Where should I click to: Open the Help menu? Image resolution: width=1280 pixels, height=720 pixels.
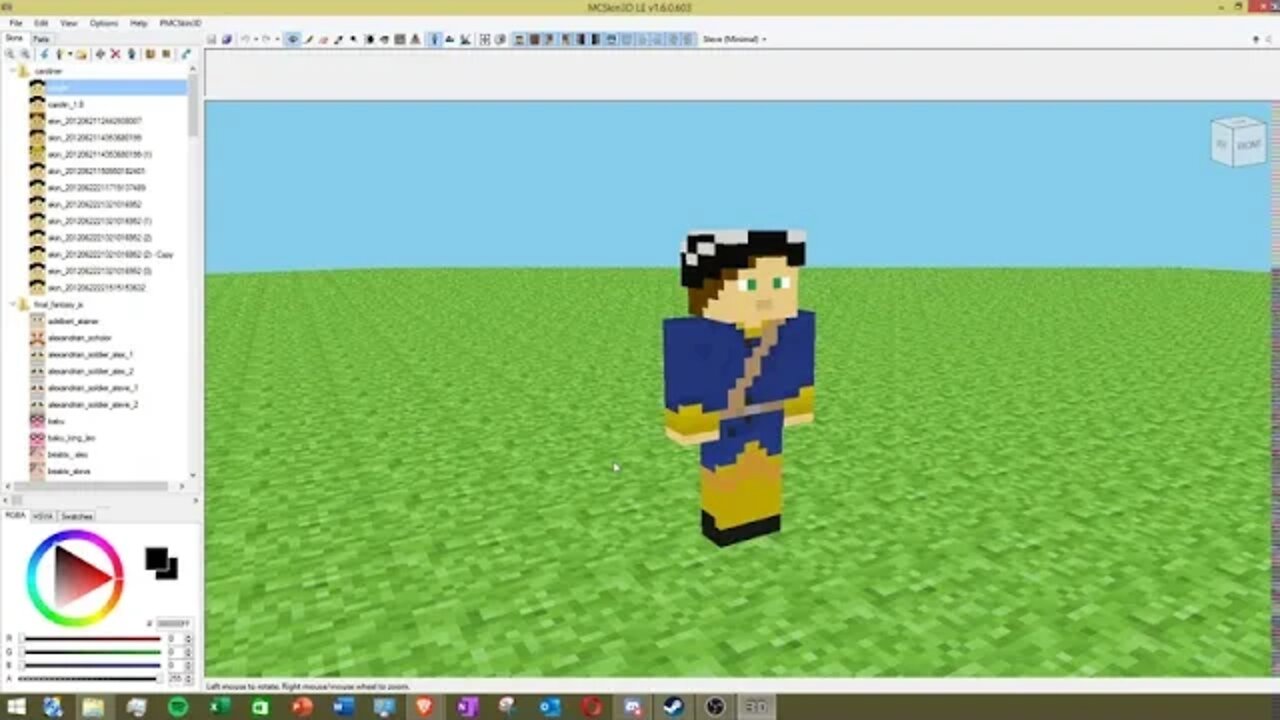tap(139, 22)
